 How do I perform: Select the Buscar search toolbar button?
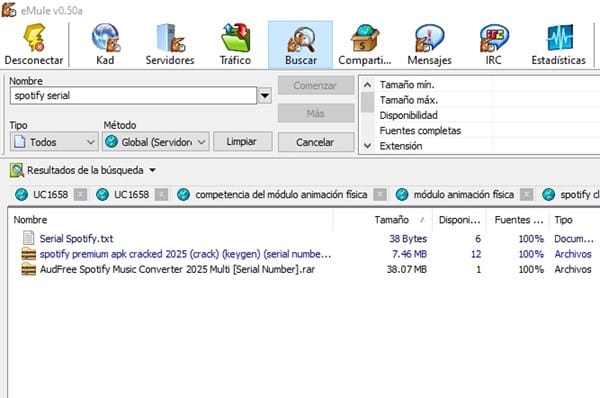300,44
